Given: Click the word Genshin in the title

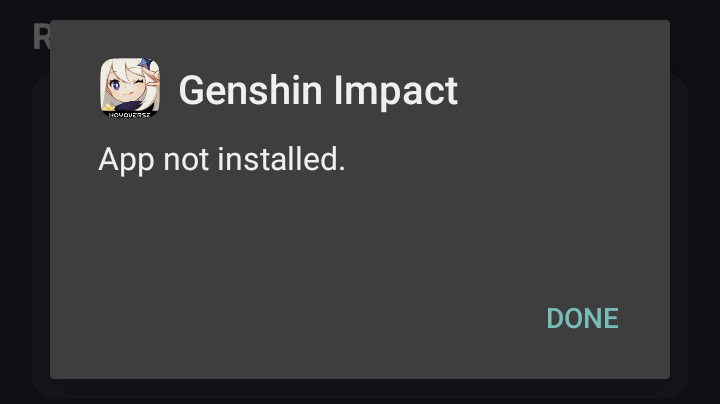Looking at the screenshot, I should [250, 90].
